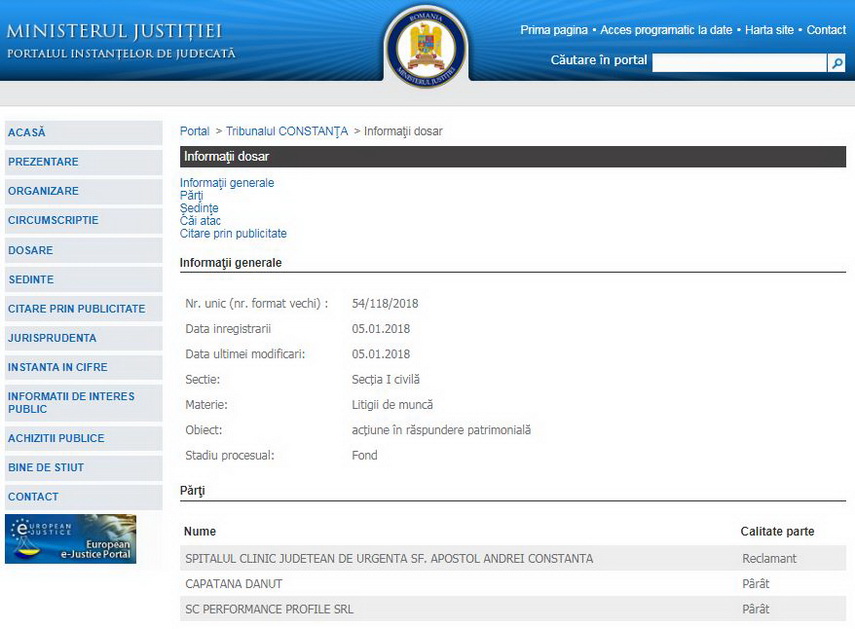This screenshot has height=629, width=855.
Task: Jump to Căi atac section link
Action: tap(200, 221)
